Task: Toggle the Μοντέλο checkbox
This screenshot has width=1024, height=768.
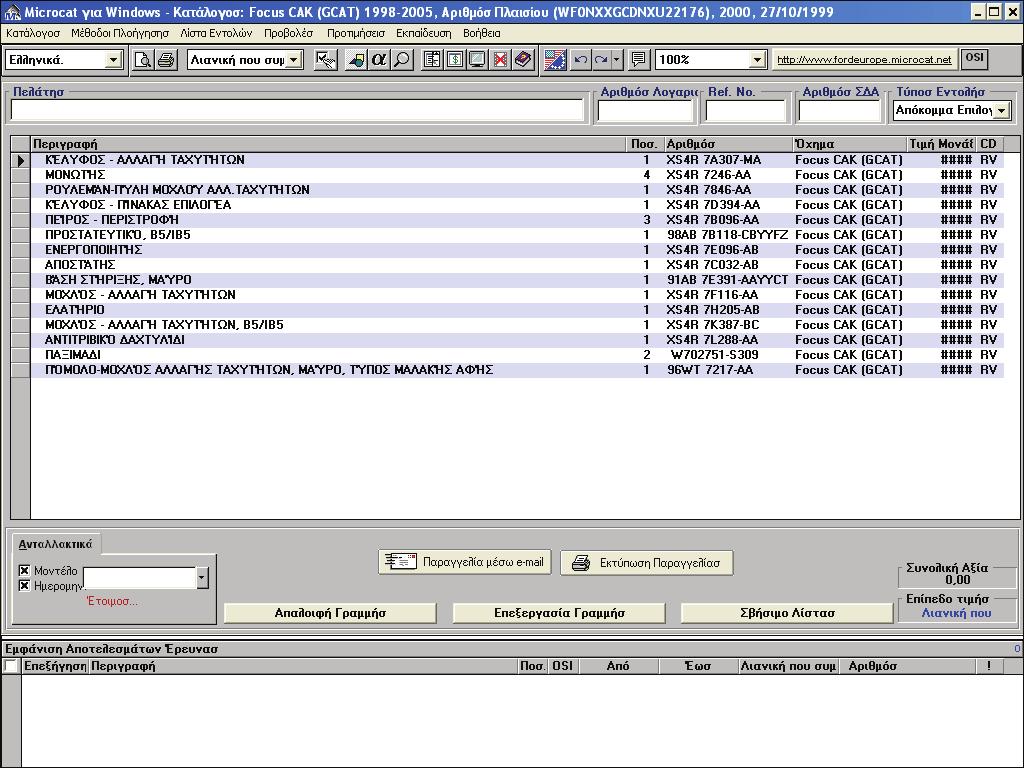Action: [24, 571]
